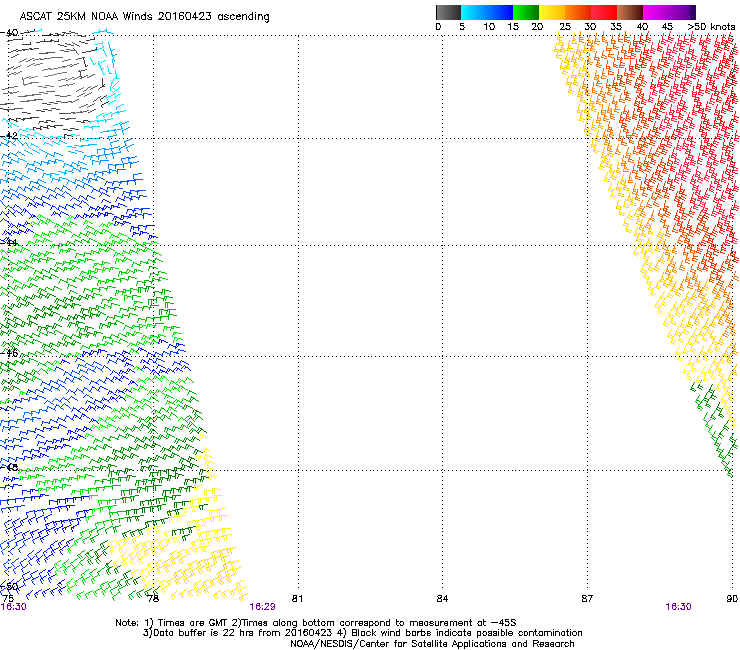Click the longitude label 84
The image size is (740, 650).
coord(442,599)
